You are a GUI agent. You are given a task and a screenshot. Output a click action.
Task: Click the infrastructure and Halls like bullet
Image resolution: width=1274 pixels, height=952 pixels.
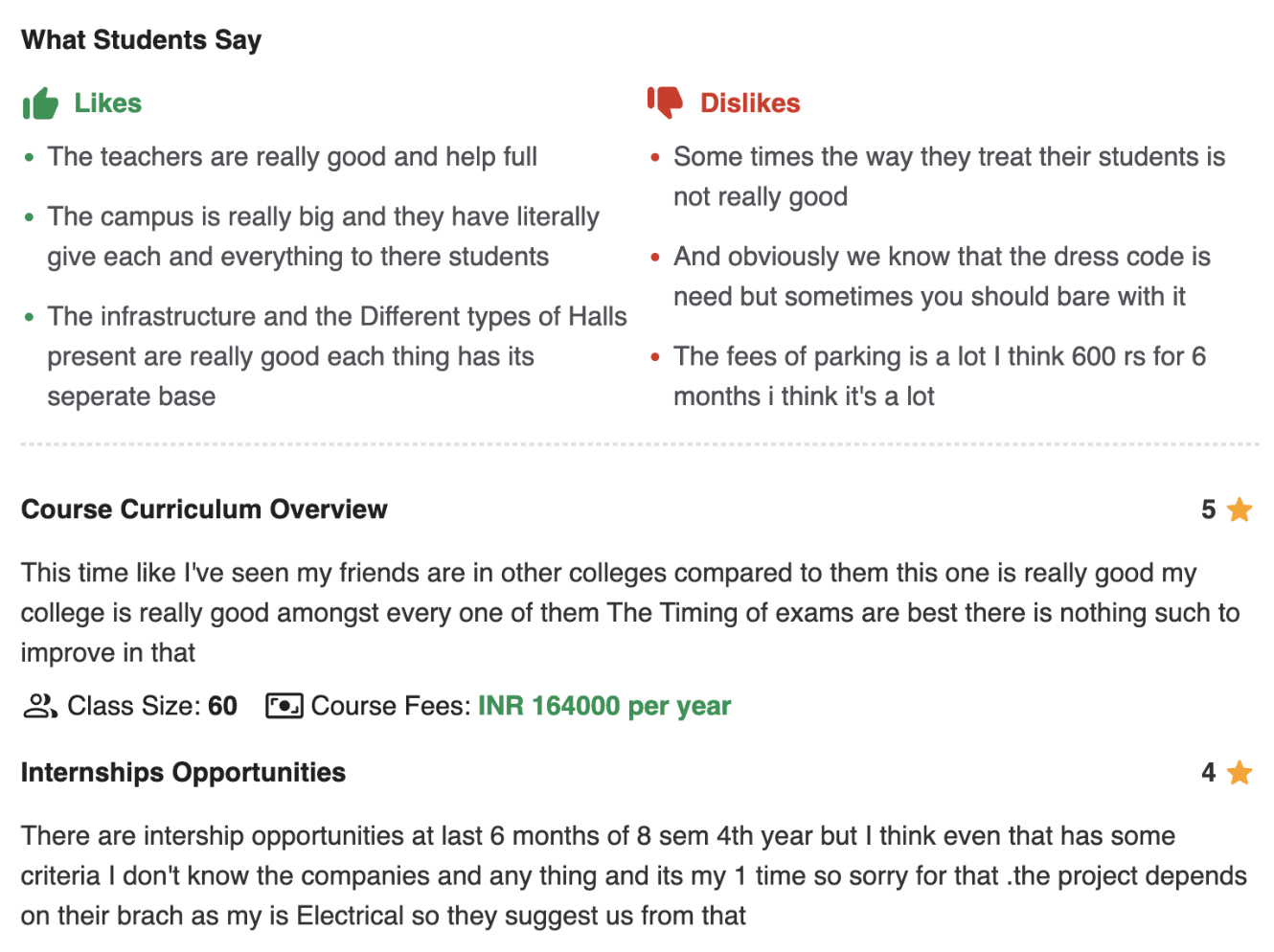[x=336, y=356]
